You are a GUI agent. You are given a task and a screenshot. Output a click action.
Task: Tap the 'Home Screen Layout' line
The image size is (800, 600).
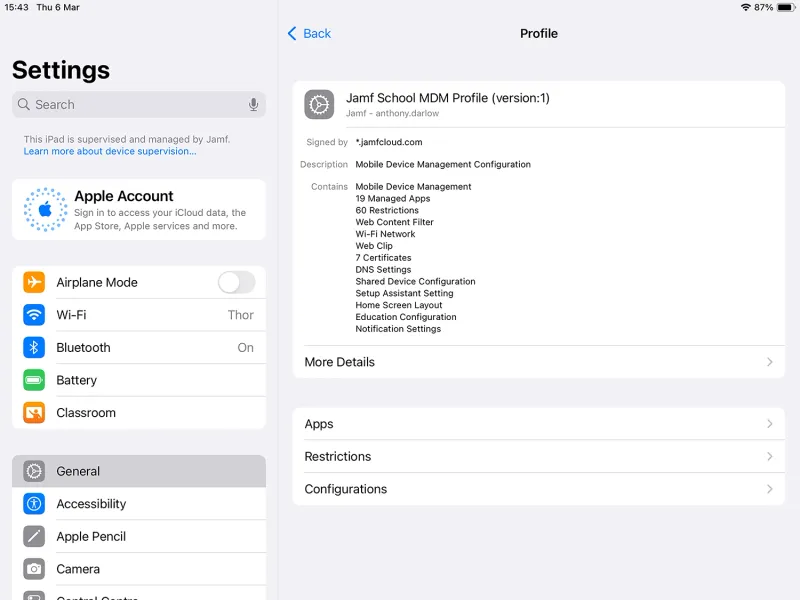click(399, 305)
